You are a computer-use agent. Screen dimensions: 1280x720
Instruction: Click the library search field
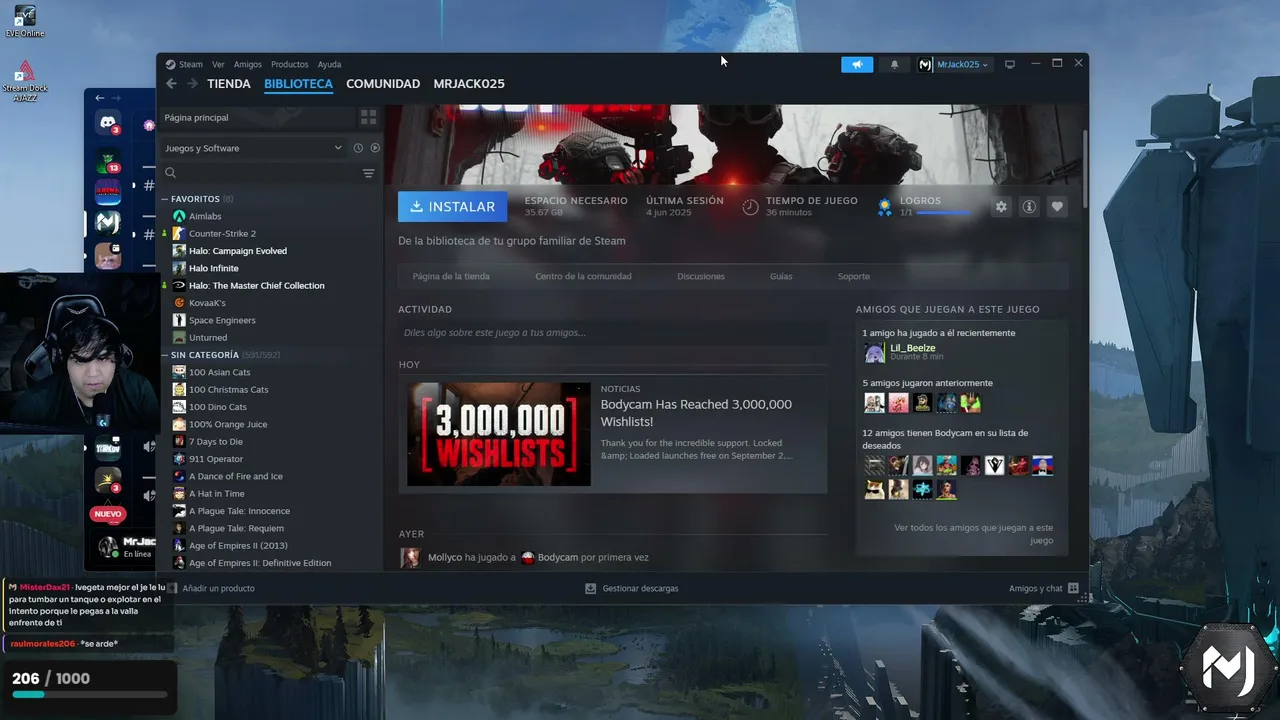pos(260,173)
